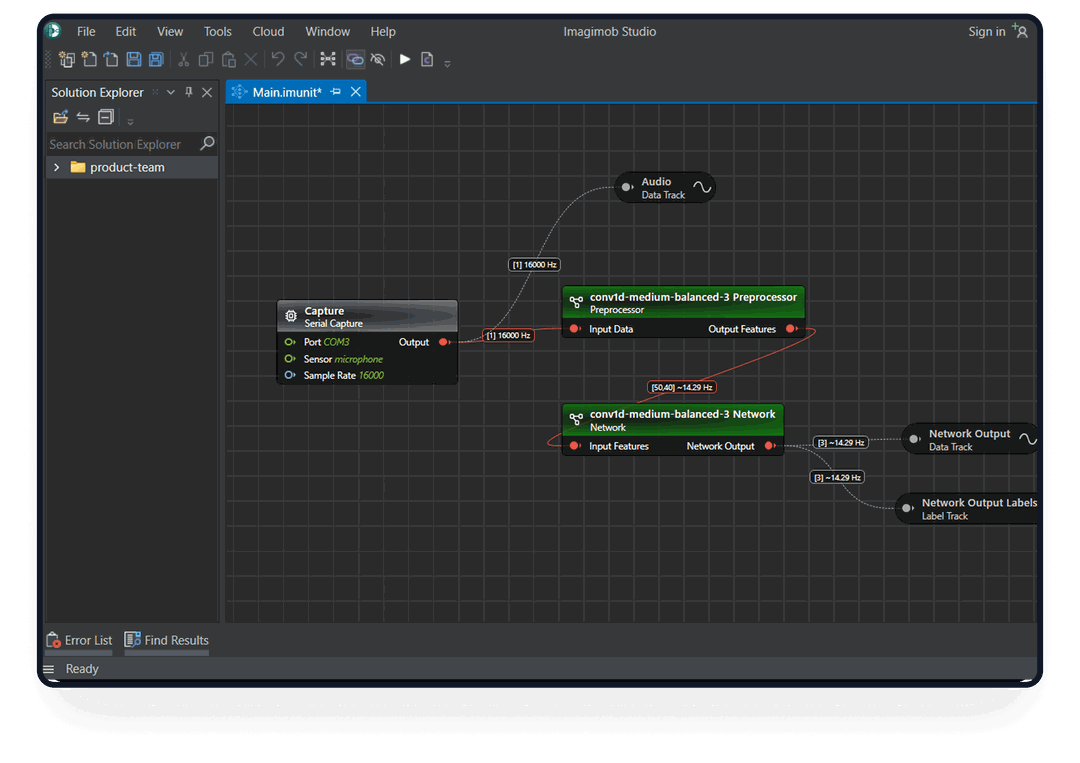Click the New Project toolbar icon
The image size is (1080, 763).
pyautogui.click(x=67, y=60)
